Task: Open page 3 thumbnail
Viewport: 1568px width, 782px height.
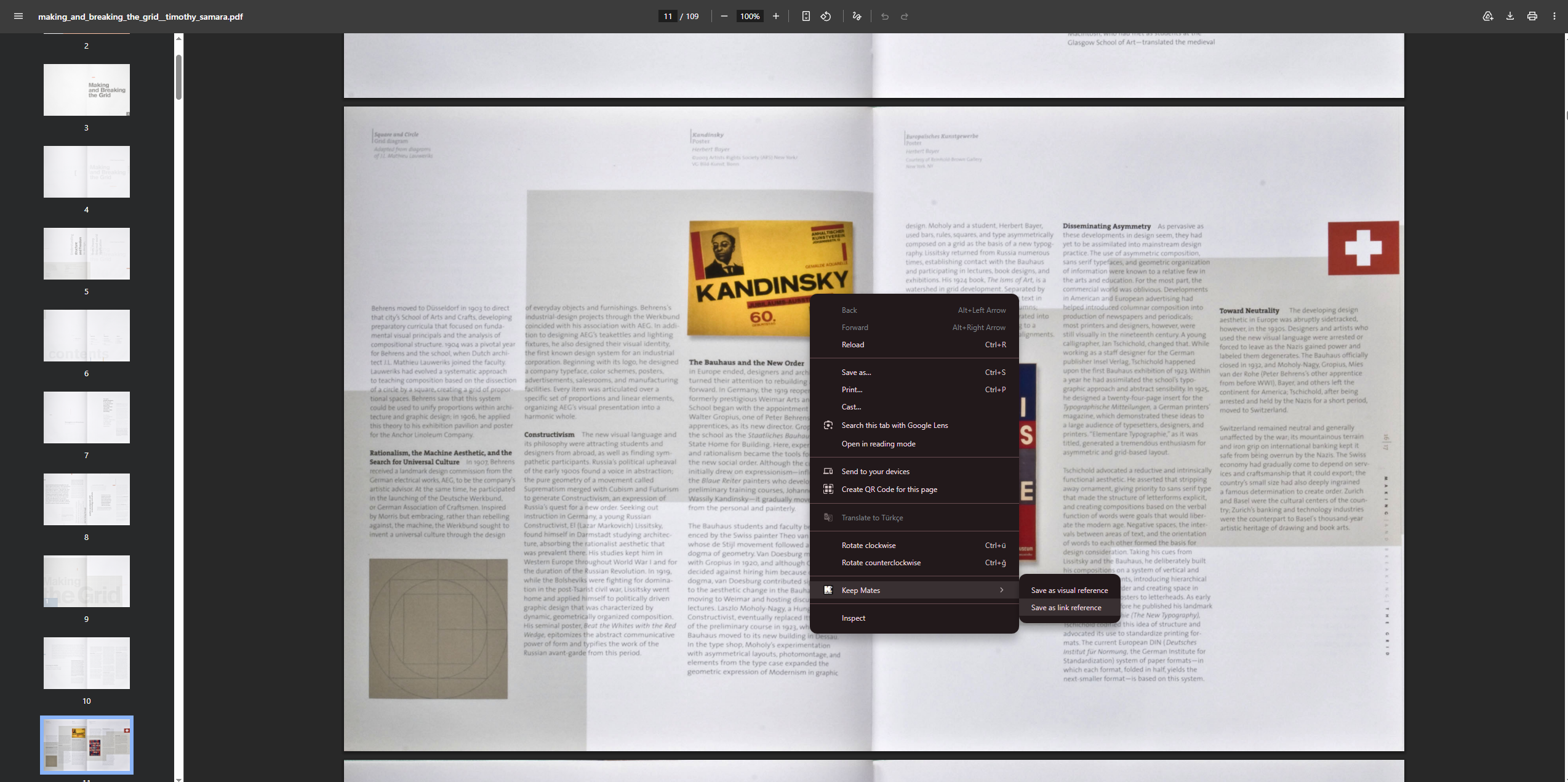Action: click(x=87, y=90)
